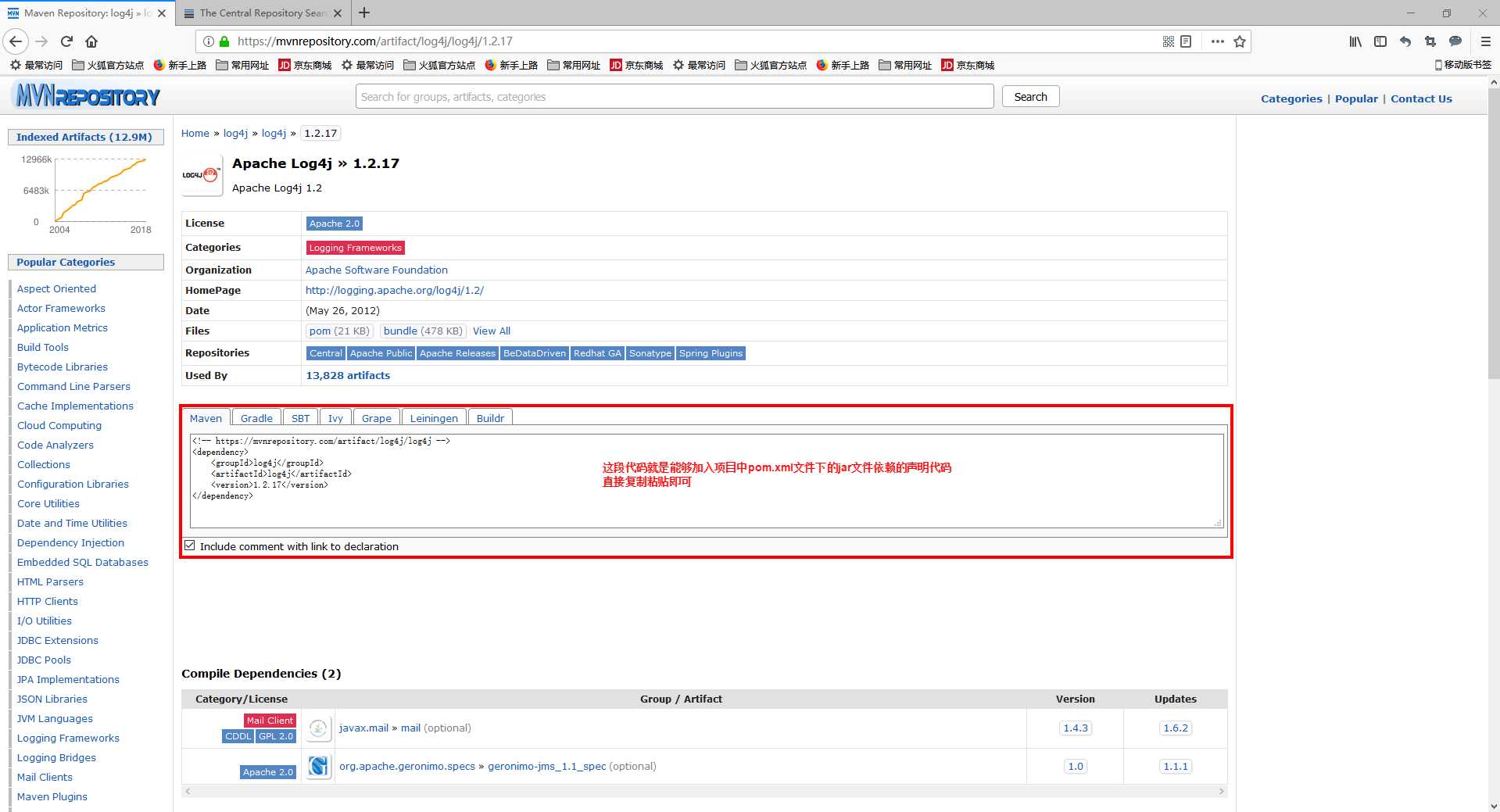Viewport: 1500px width, 812px height.
Task: Show sidebars icon in toolbar
Action: (1380, 41)
